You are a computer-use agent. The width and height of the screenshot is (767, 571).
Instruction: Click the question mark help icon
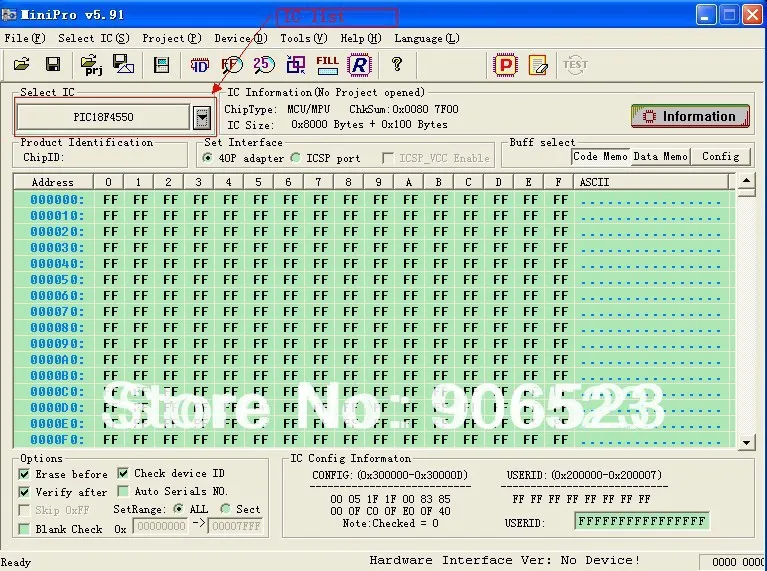pos(397,64)
